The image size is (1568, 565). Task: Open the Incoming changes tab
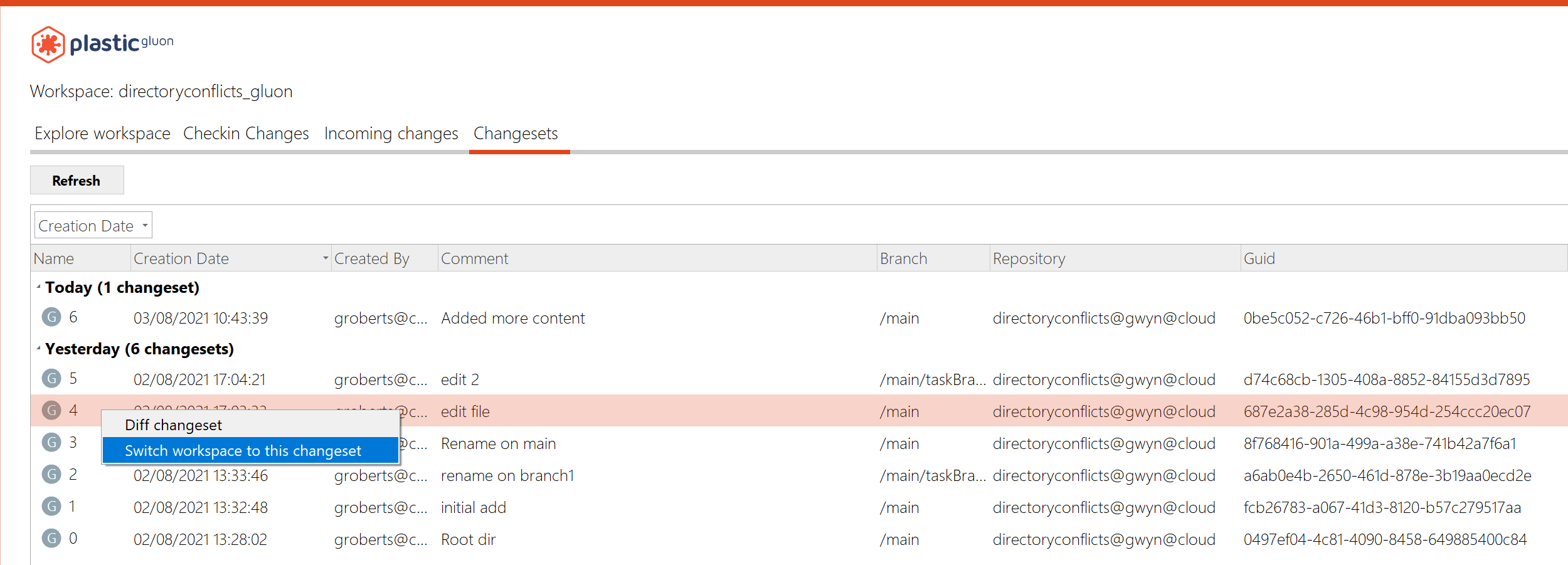point(390,133)
